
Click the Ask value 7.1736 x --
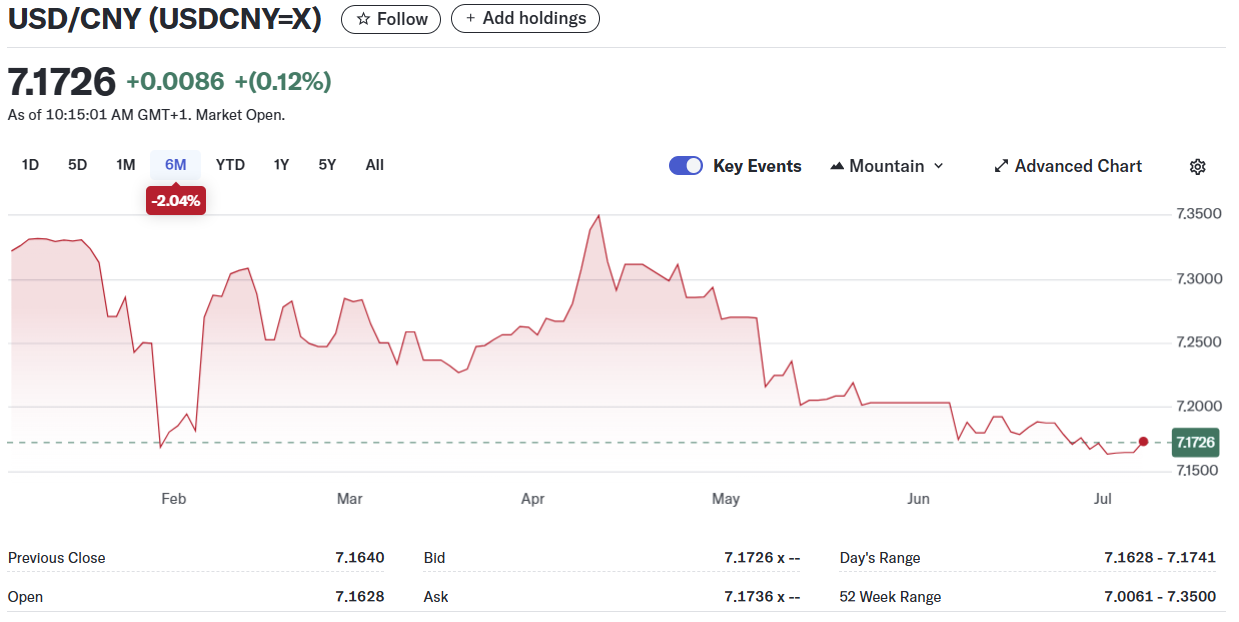pos(762,597)
